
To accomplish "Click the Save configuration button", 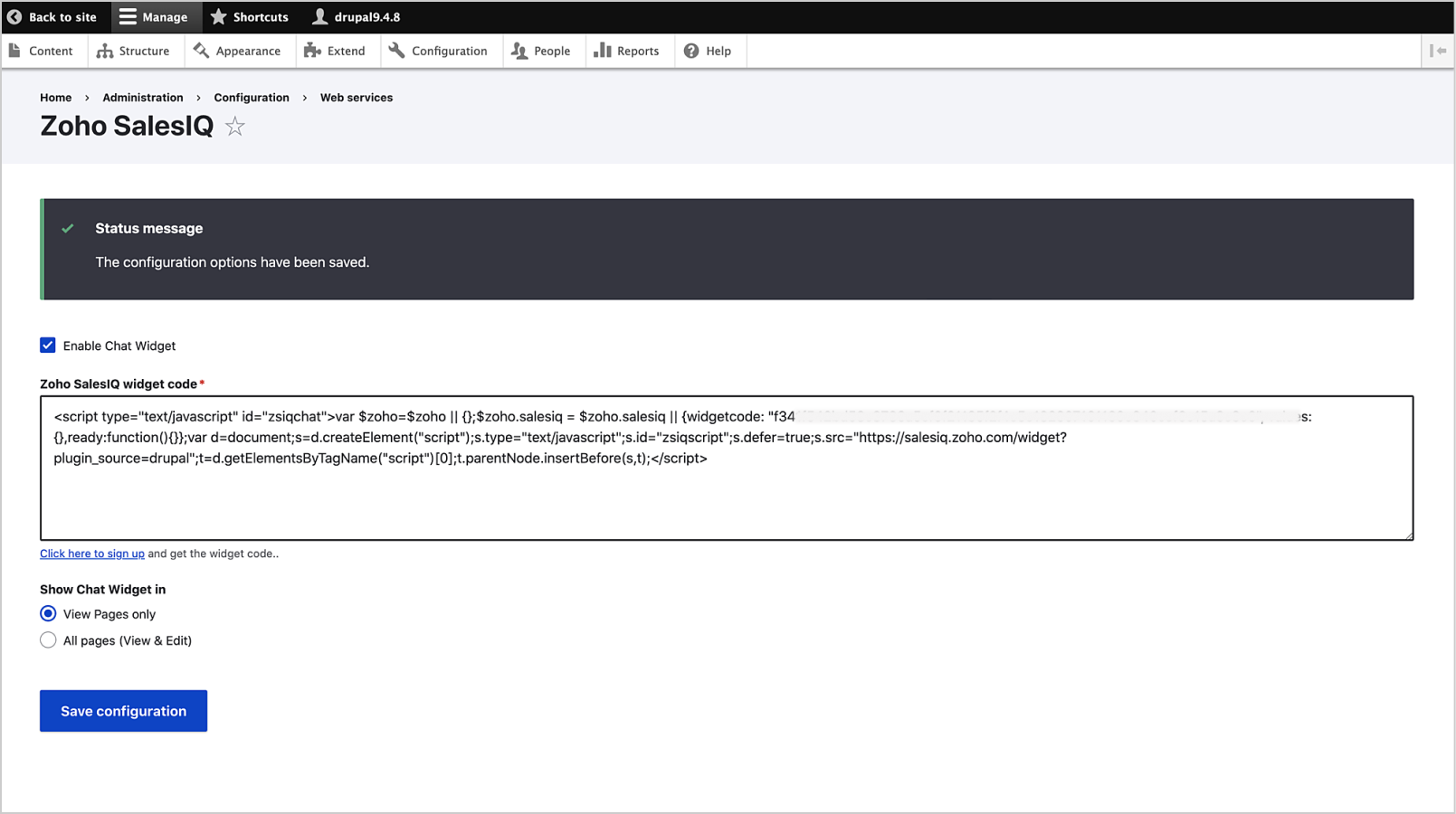I will [x=124, y=711].
